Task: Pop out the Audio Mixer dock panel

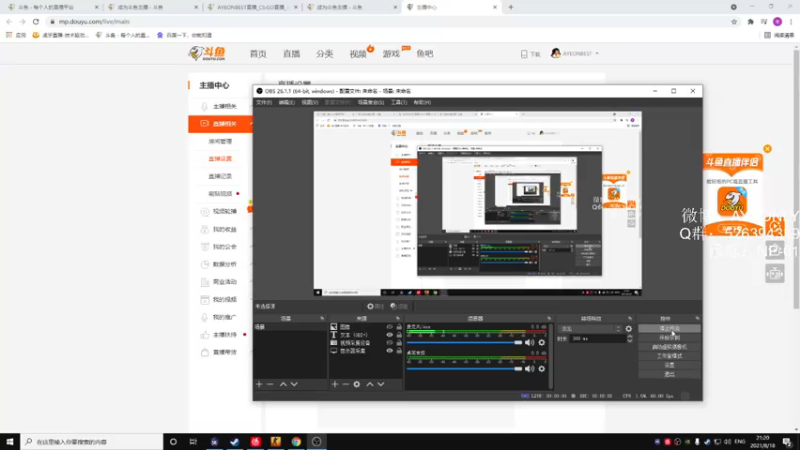Action: click(549, 318)
